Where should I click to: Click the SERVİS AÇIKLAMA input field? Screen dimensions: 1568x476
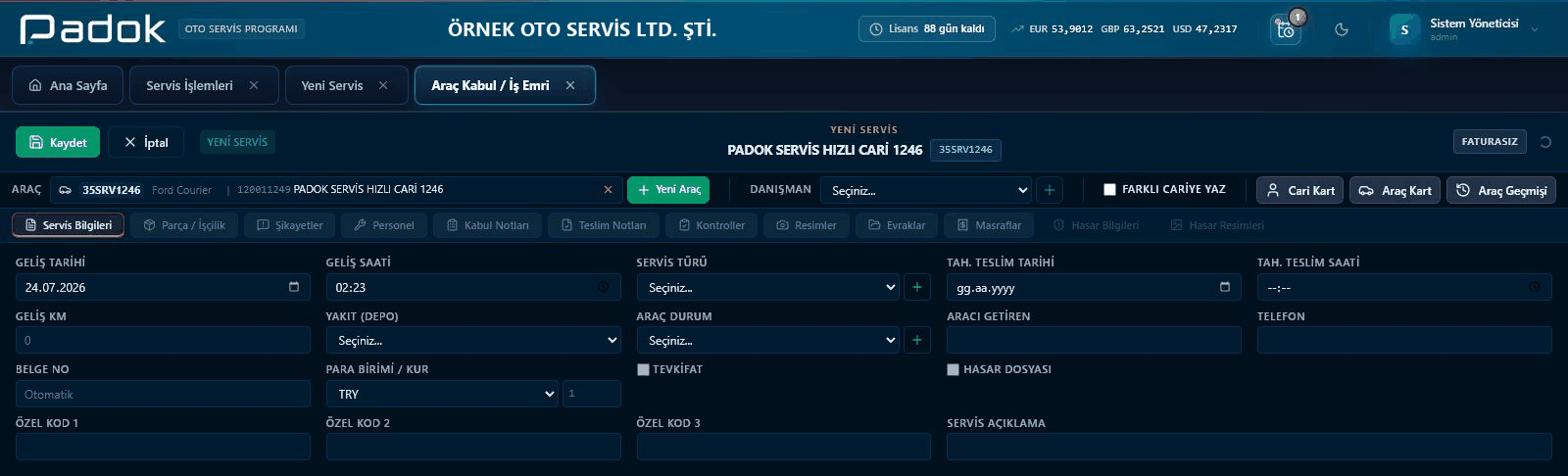click(x=1249, y=447)
